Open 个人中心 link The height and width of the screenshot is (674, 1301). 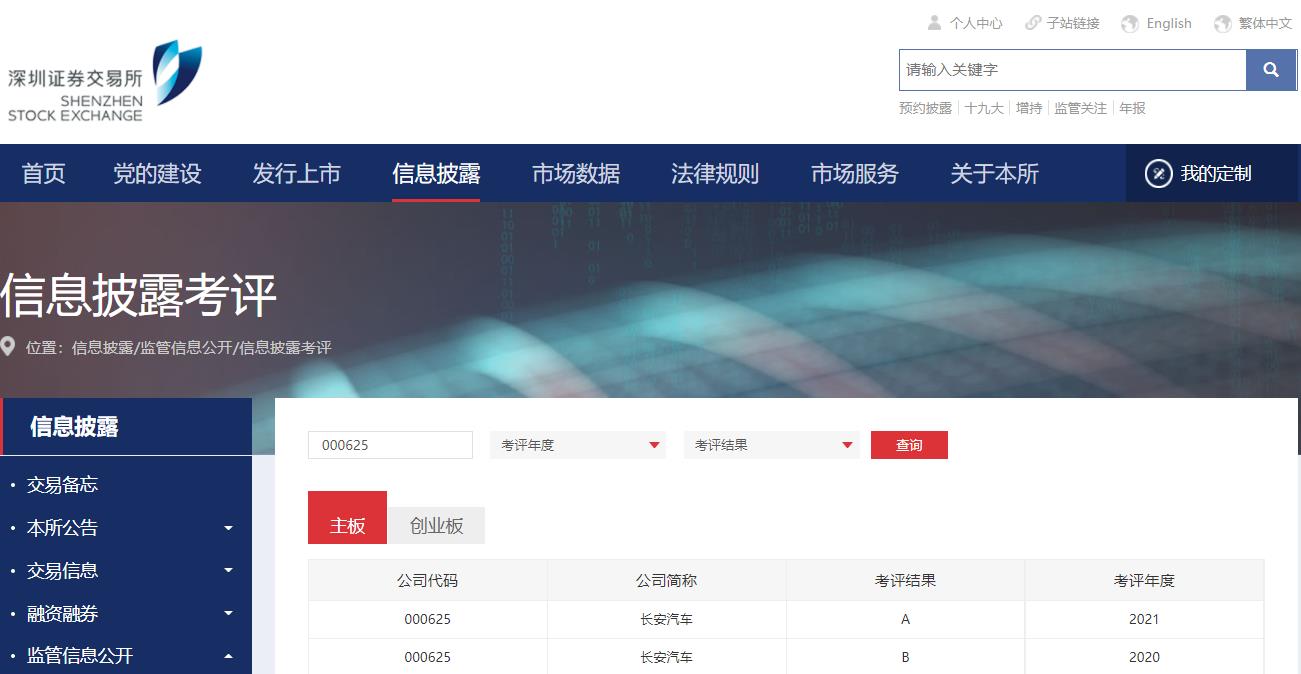(x=976, y=23)
